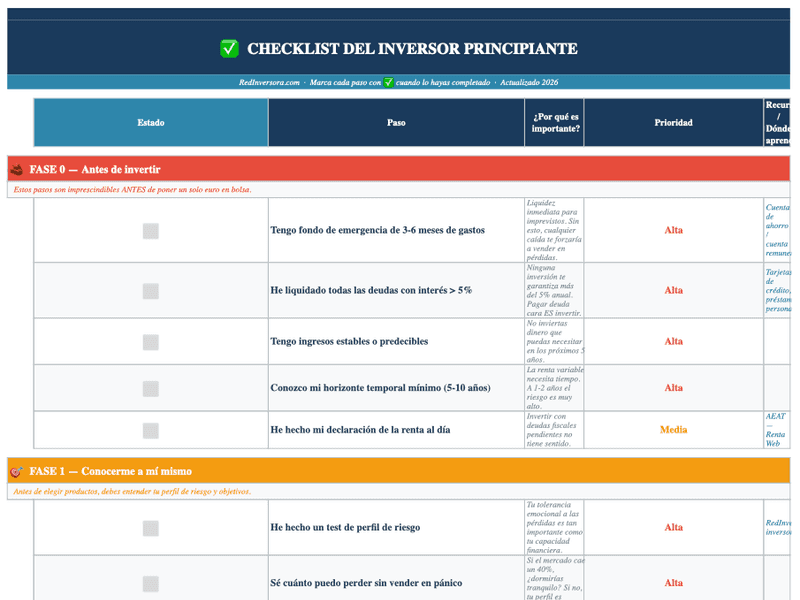Tick the checkbox for stable income step
Viewport: 800px width, 600px height.
click(x=151, y=342)
